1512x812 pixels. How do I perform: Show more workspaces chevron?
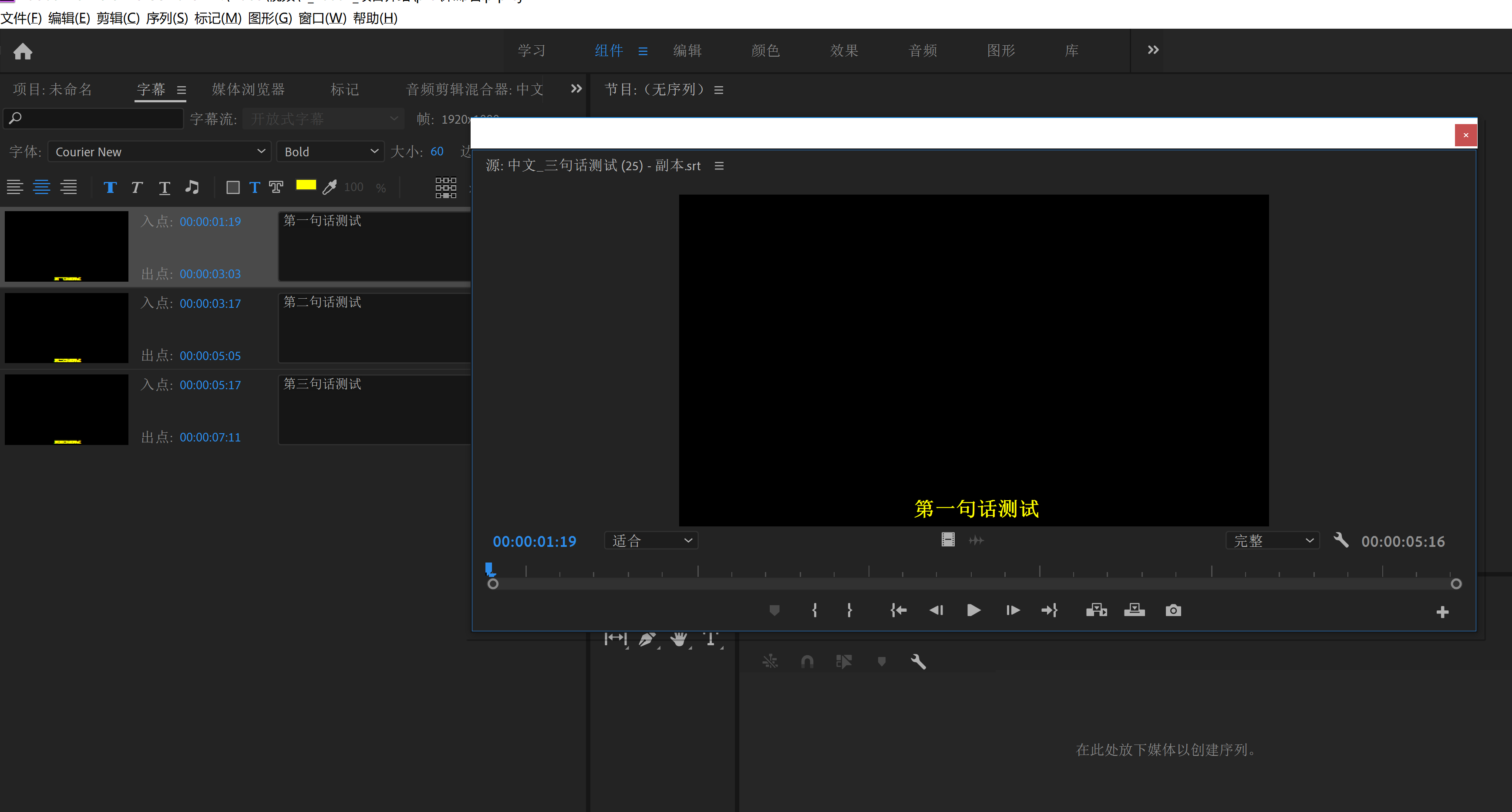pos(1153,50)
